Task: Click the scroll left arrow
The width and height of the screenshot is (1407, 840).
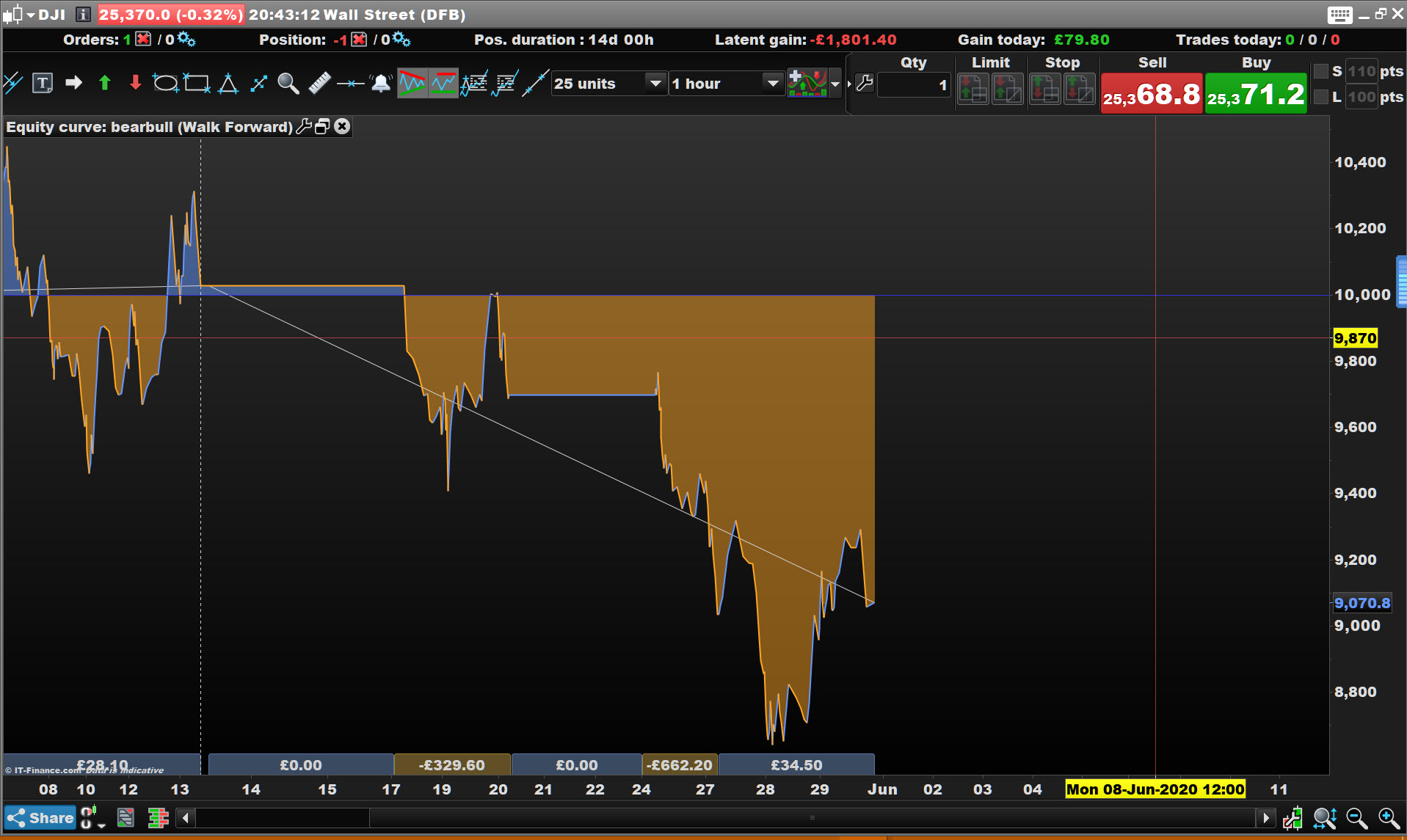Action: pyautogui.click(x=186, y=817)
